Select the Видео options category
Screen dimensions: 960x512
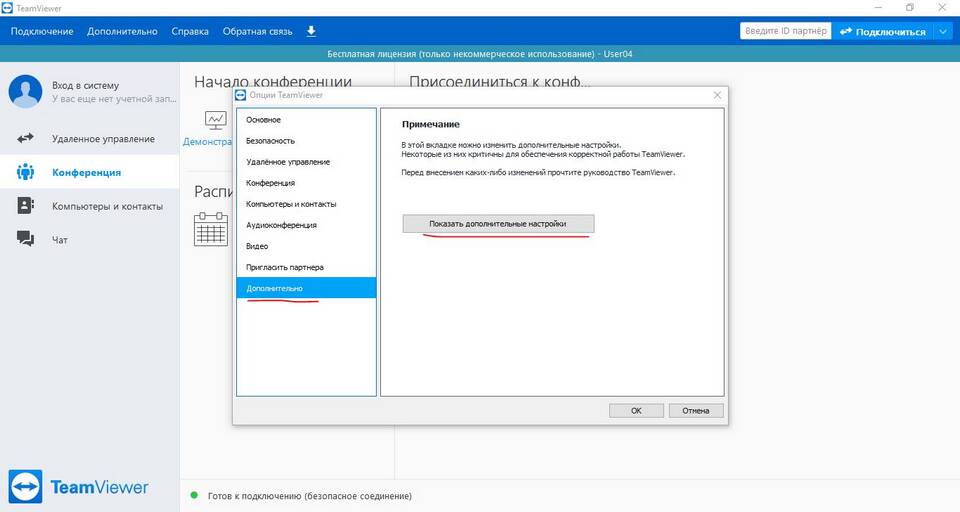[306, 246]
